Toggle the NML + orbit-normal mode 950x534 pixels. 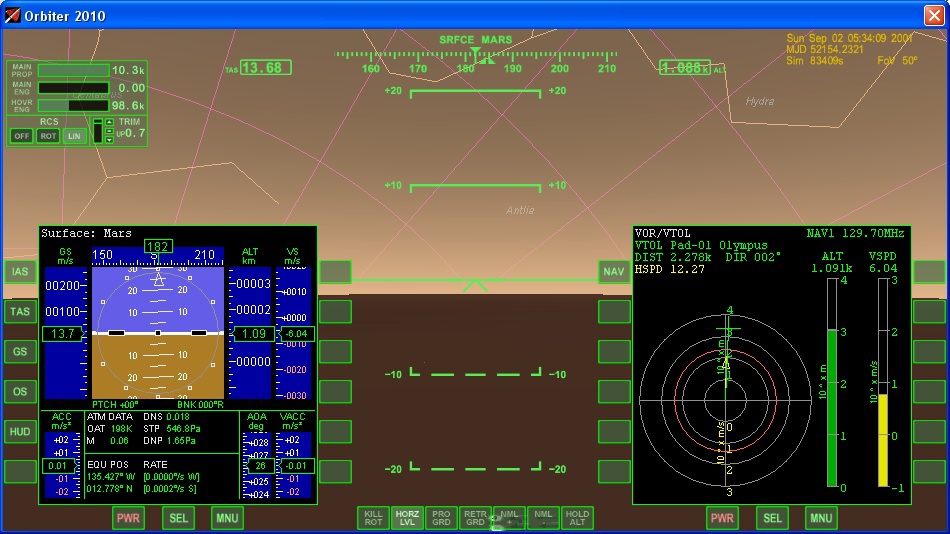[509, 518]
